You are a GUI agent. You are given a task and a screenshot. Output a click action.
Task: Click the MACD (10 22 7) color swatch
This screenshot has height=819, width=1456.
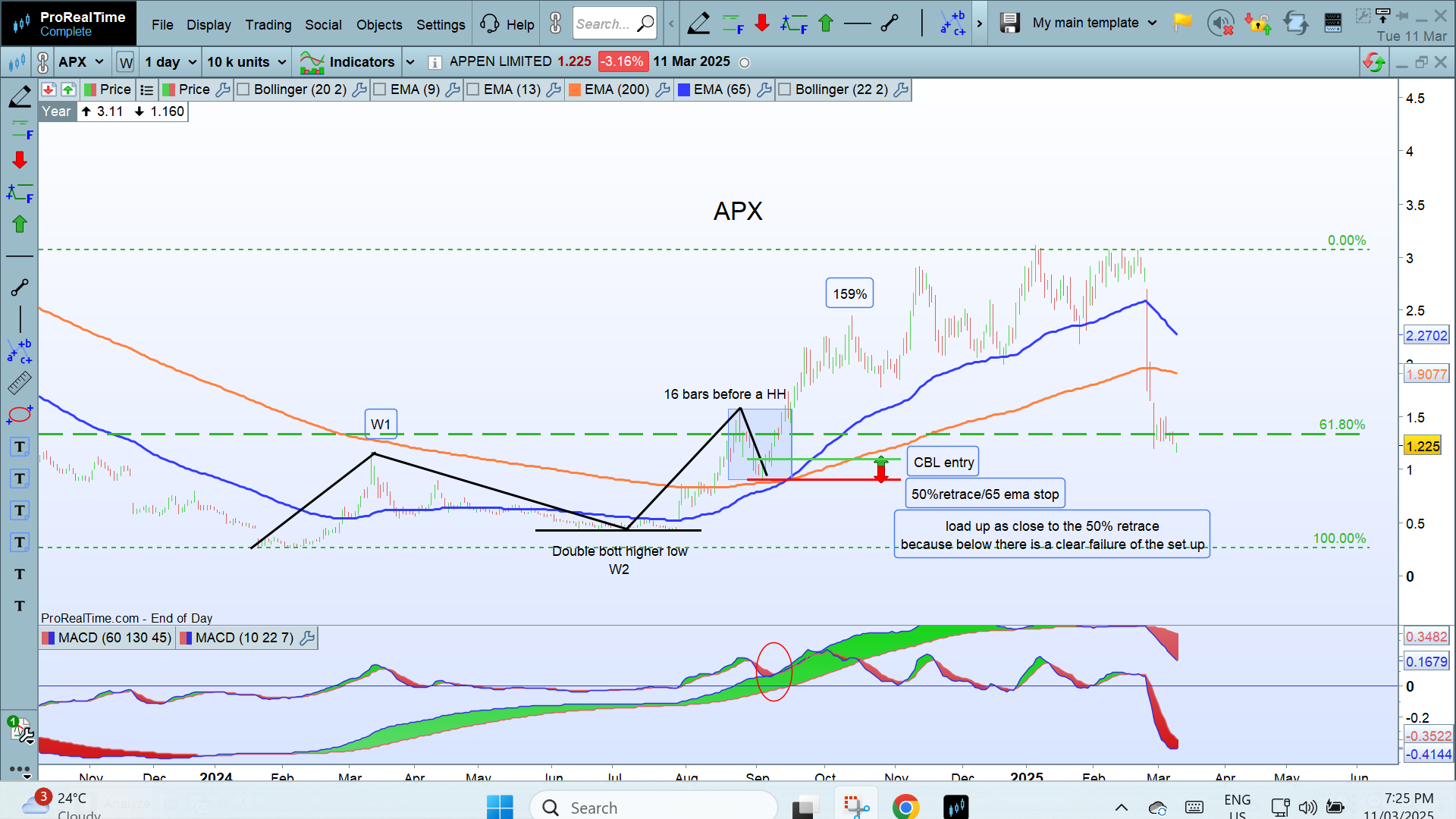[x=185, y=639]
